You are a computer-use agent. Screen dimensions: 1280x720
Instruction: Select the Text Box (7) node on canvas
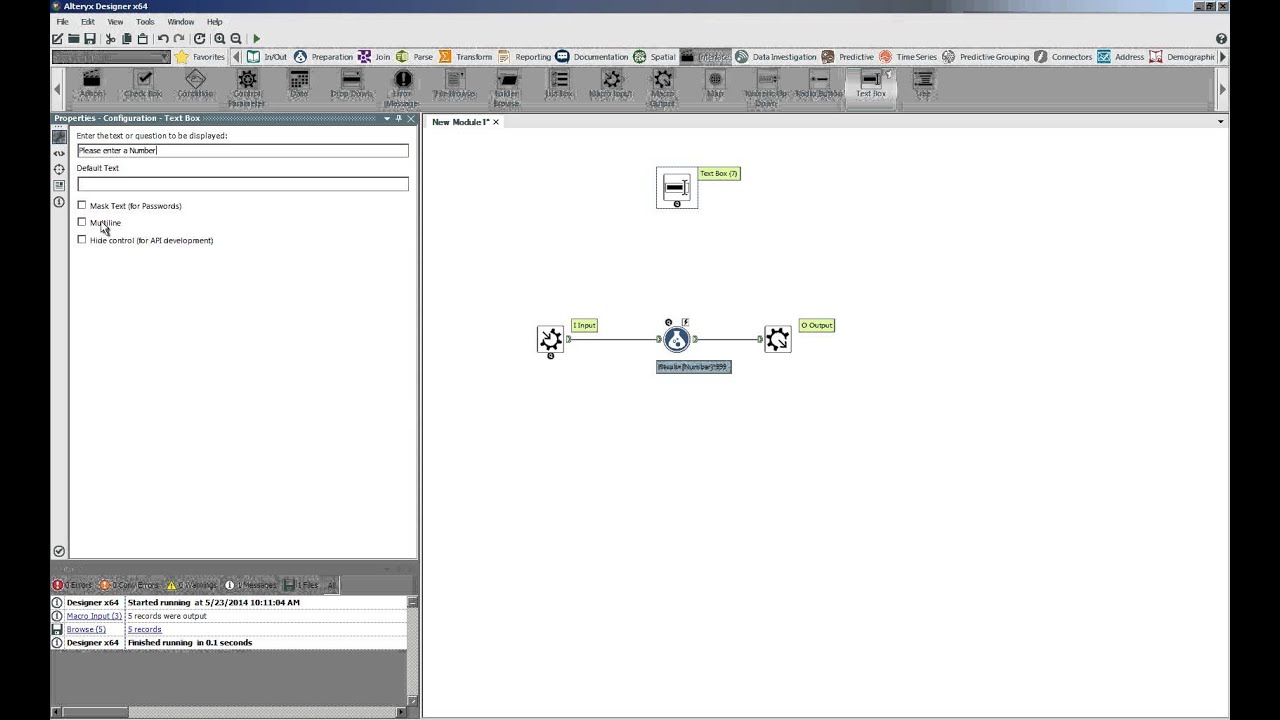point(677,188)
